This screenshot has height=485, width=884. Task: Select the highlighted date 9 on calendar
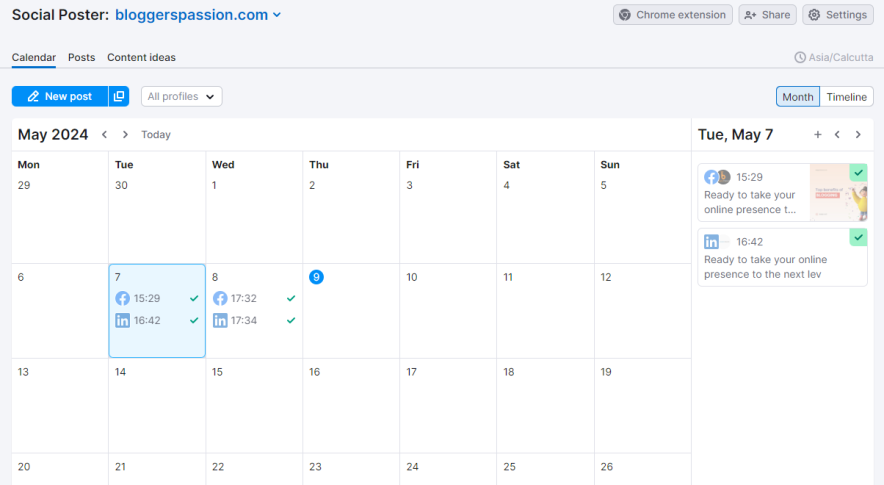(316, 277)
